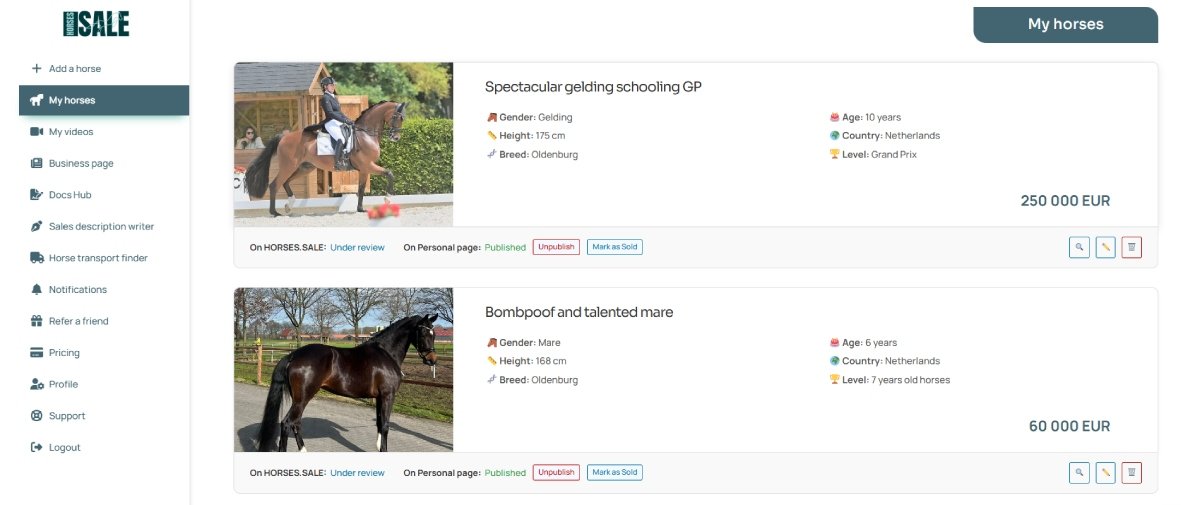The height and width of the screenshot is (505, 1200).
Task: Click the trash delete icon for the gelding listing
Action: coord(1131,247)
